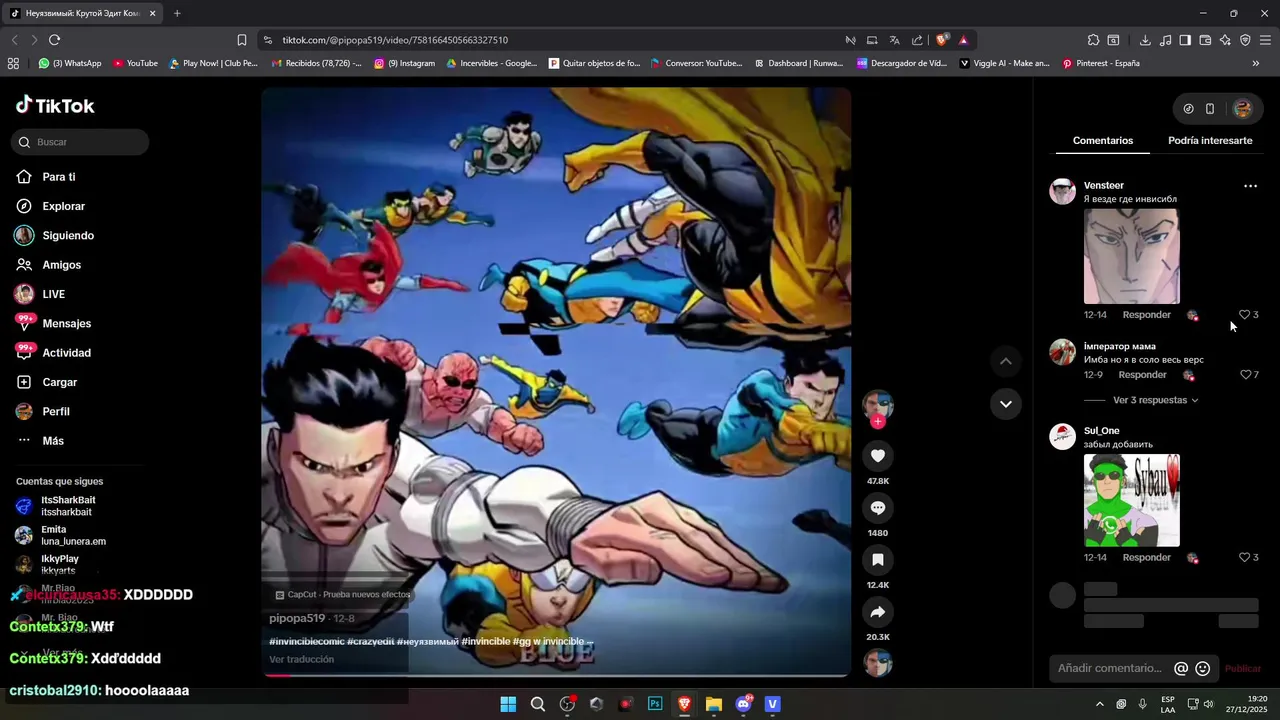1280x720 pixels.
Task: Follow creator via the plus badge on avatar
Action: pos(877,422)
